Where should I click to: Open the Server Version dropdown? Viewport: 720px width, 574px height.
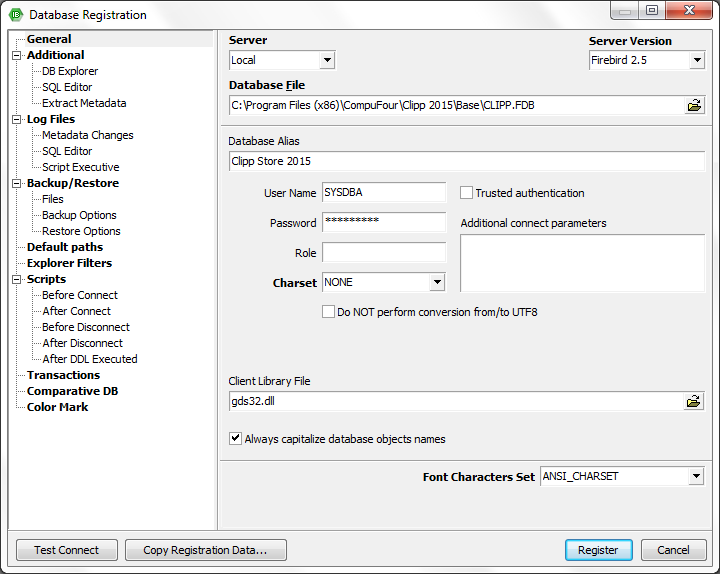coord(697,61)
